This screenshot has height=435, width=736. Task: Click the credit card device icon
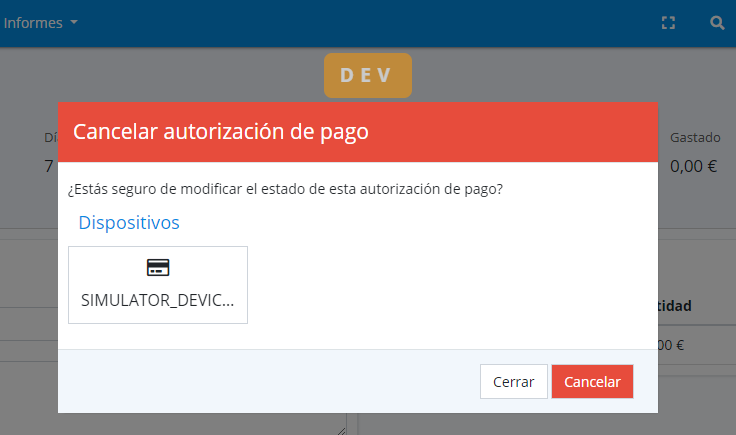point(158,267)
